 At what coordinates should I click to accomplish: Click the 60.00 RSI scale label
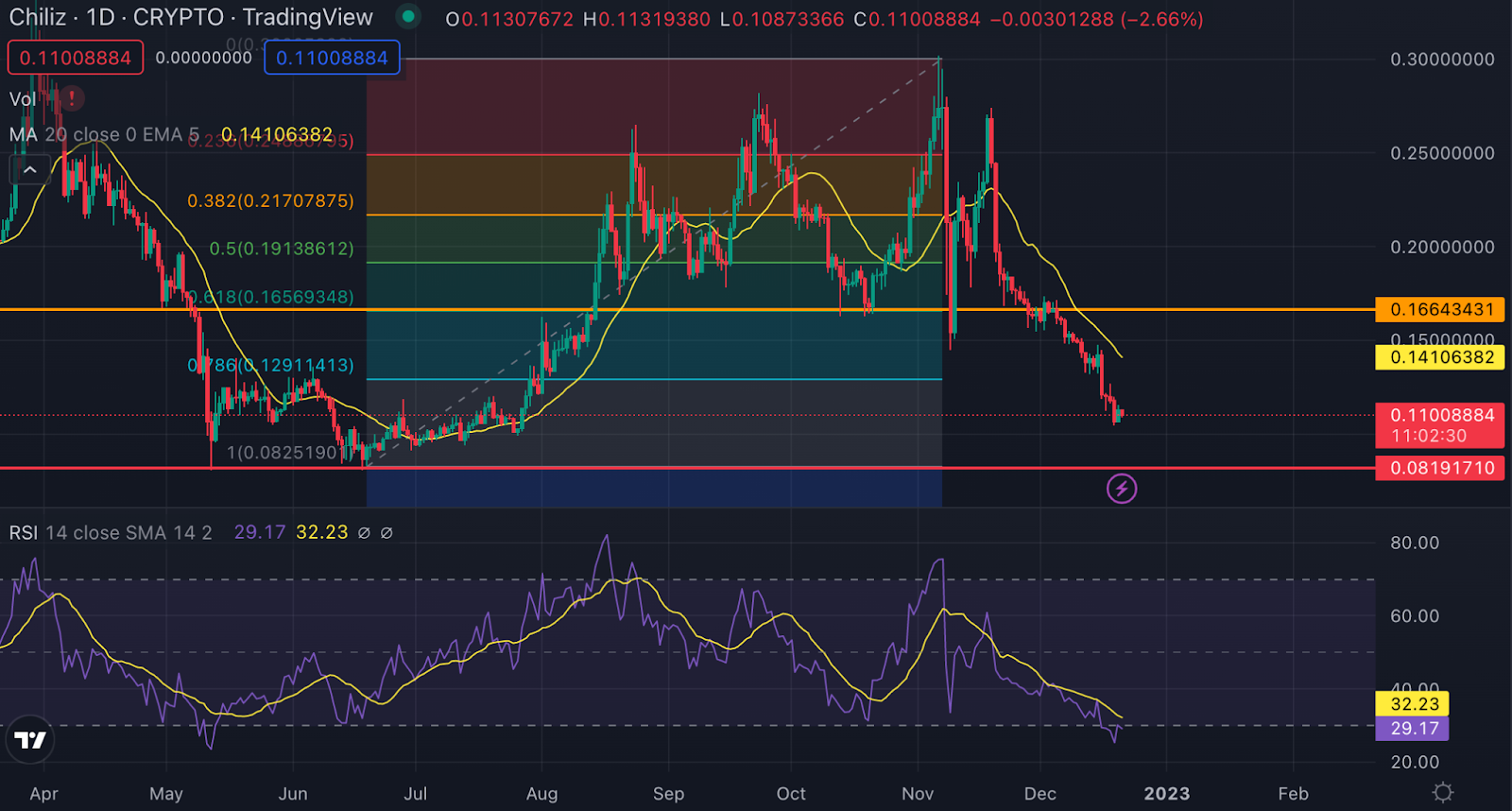[1415, 616]
